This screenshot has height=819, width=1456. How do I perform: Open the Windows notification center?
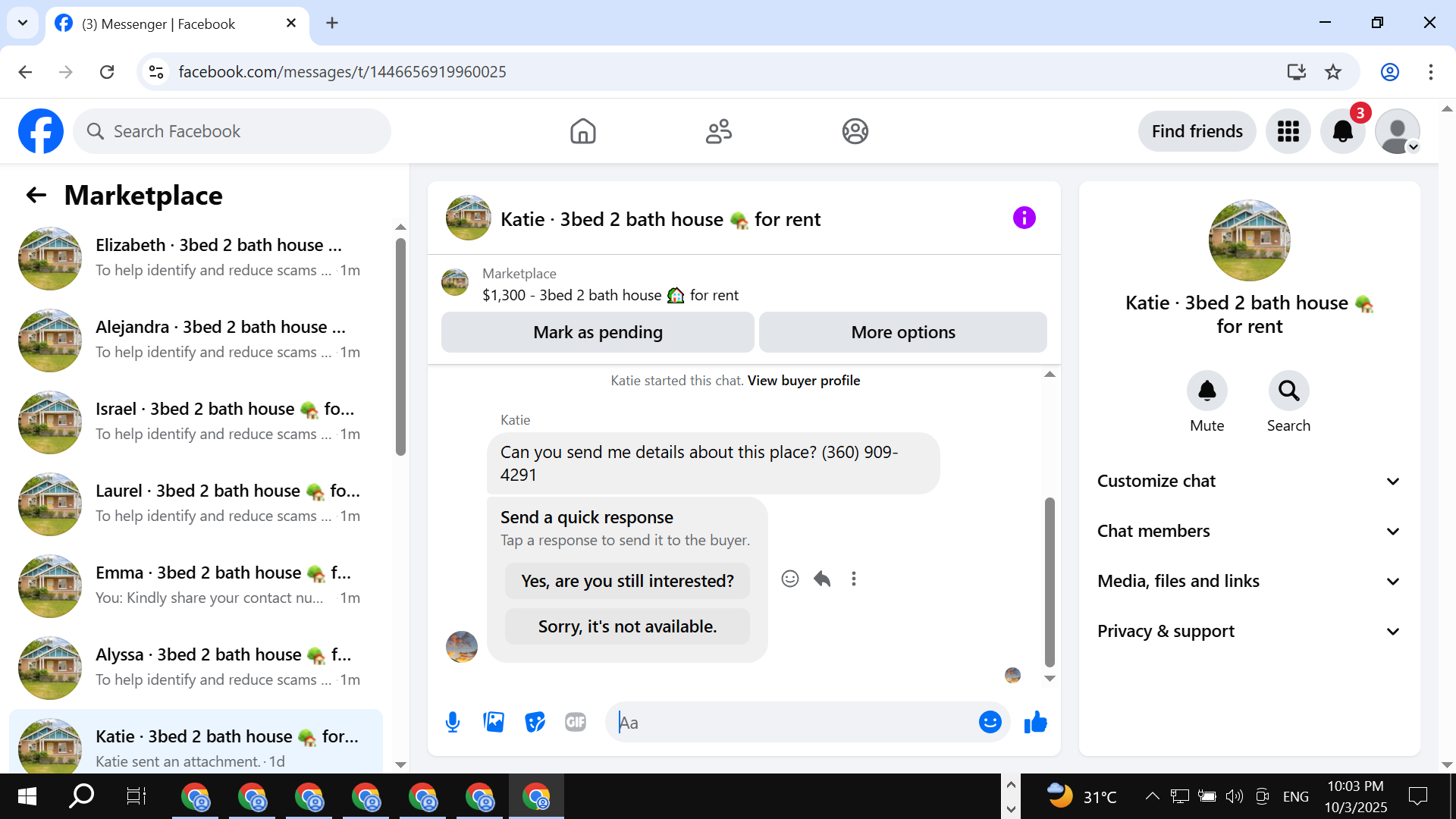[1418, 796]
